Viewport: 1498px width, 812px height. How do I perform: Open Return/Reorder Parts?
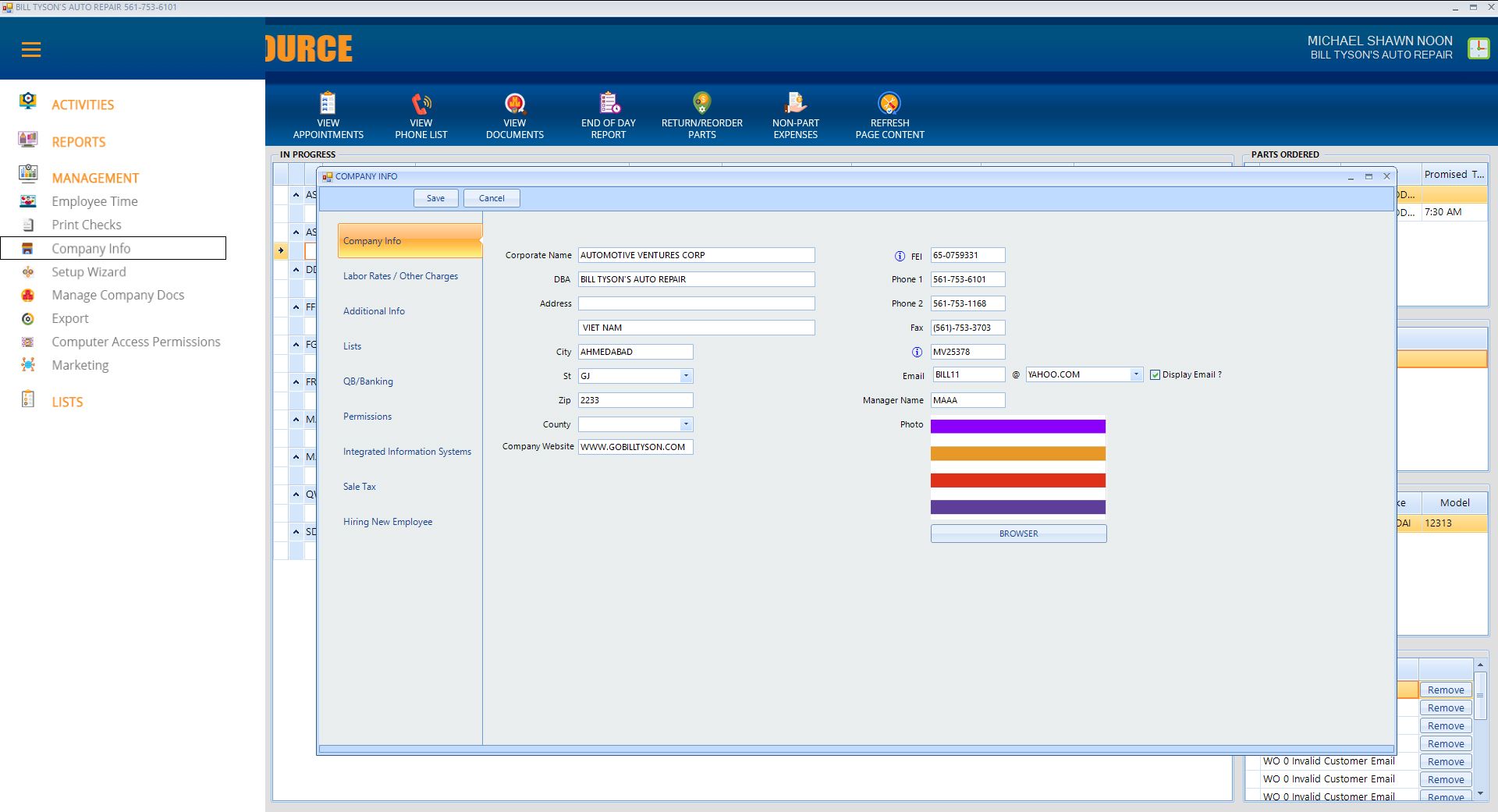pyautogui.click(x=701, y=104)
